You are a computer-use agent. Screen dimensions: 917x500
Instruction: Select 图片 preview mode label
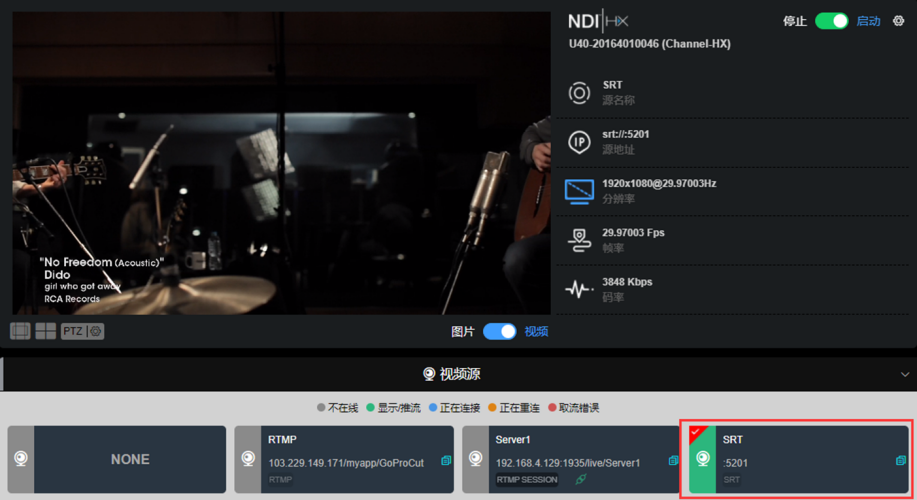click(463, 332)
